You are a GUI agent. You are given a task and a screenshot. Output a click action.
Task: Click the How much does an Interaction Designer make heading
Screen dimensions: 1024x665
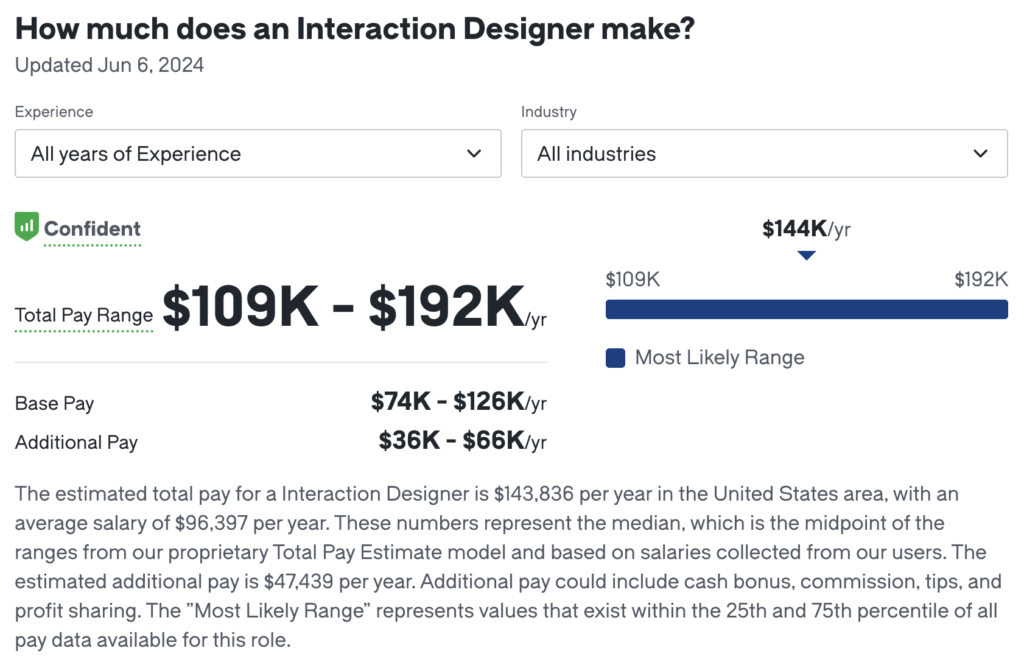(x=355, y=29)
